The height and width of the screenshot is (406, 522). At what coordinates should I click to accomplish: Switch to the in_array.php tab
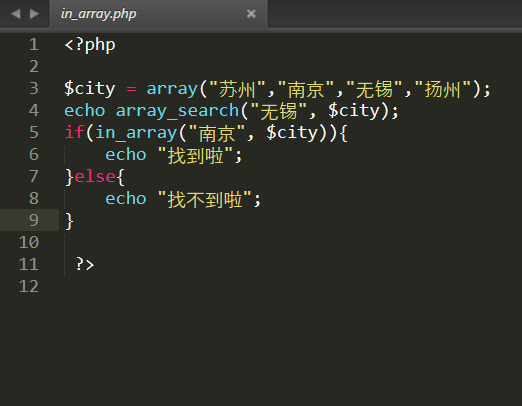click(158, 14)
